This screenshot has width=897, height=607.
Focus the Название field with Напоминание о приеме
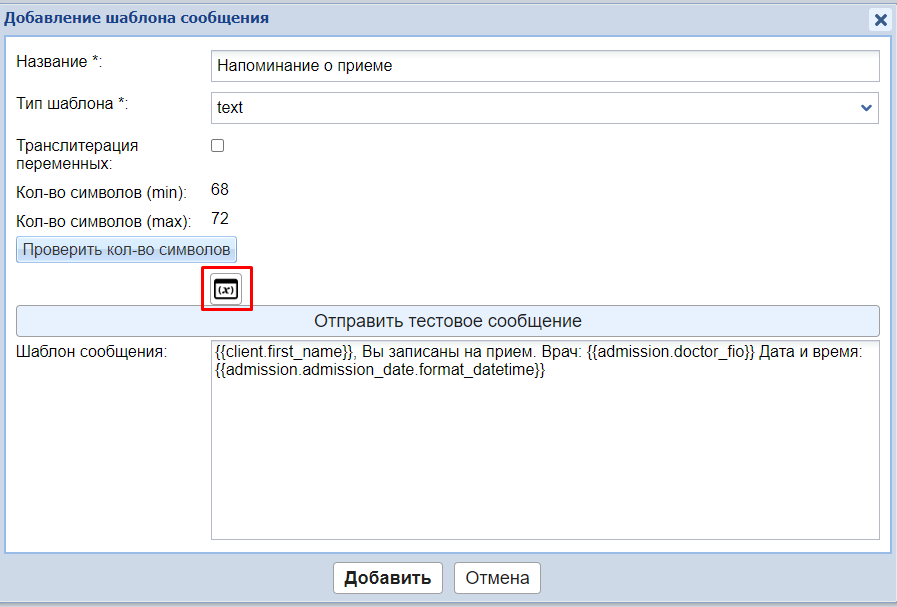point(544,66)
